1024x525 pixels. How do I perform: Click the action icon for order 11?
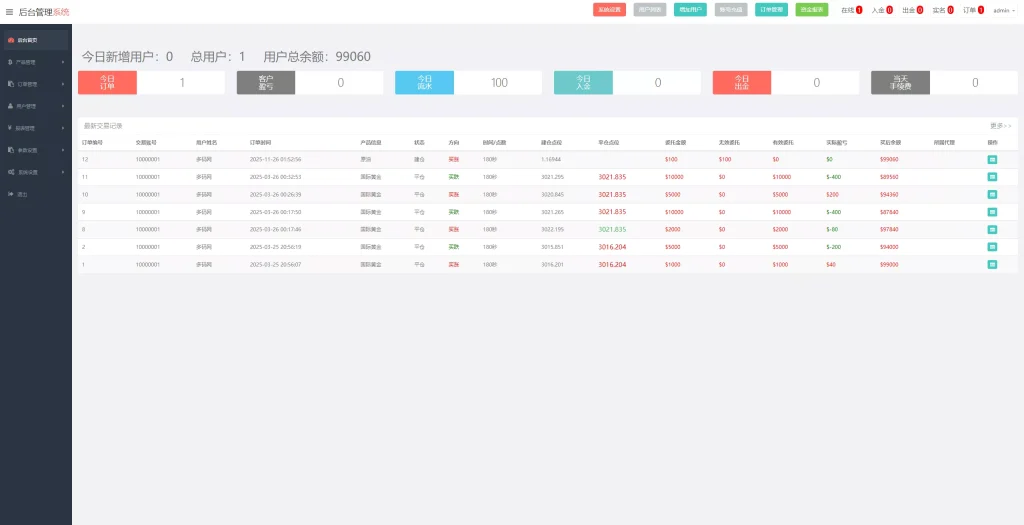click(x=992, y=177)
